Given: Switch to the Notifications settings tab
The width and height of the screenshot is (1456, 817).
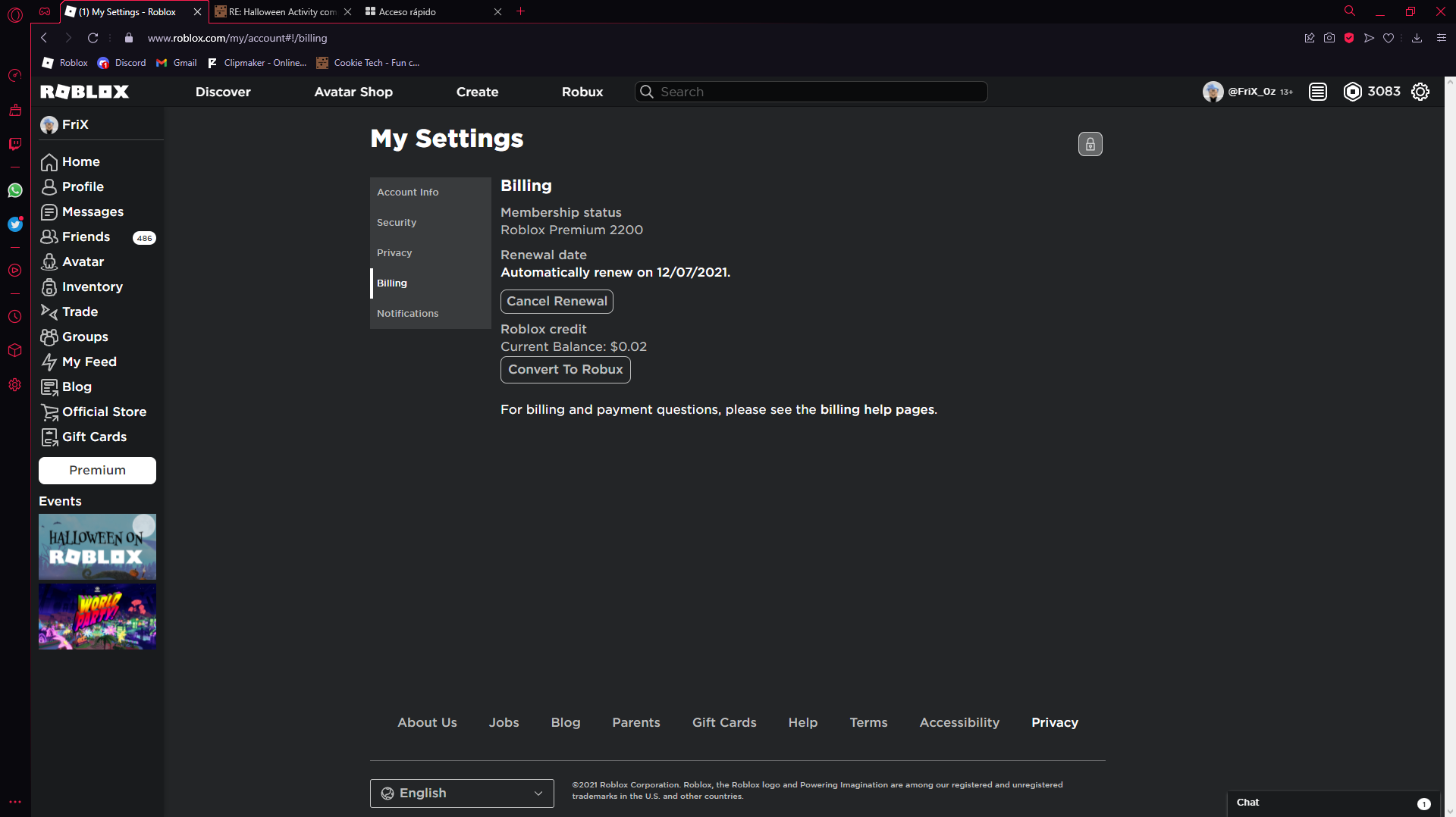Looking at the screenshot, I should click(x=430, y=314).
